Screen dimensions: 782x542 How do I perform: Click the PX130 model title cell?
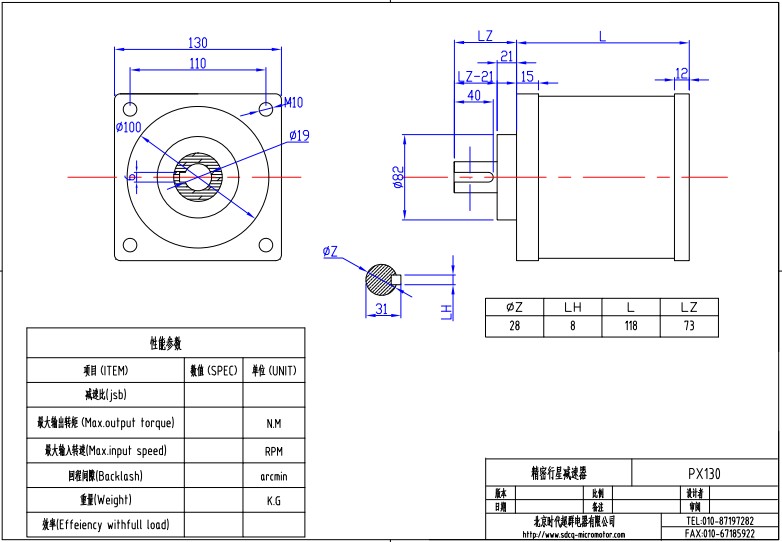(x=704, y=474)
